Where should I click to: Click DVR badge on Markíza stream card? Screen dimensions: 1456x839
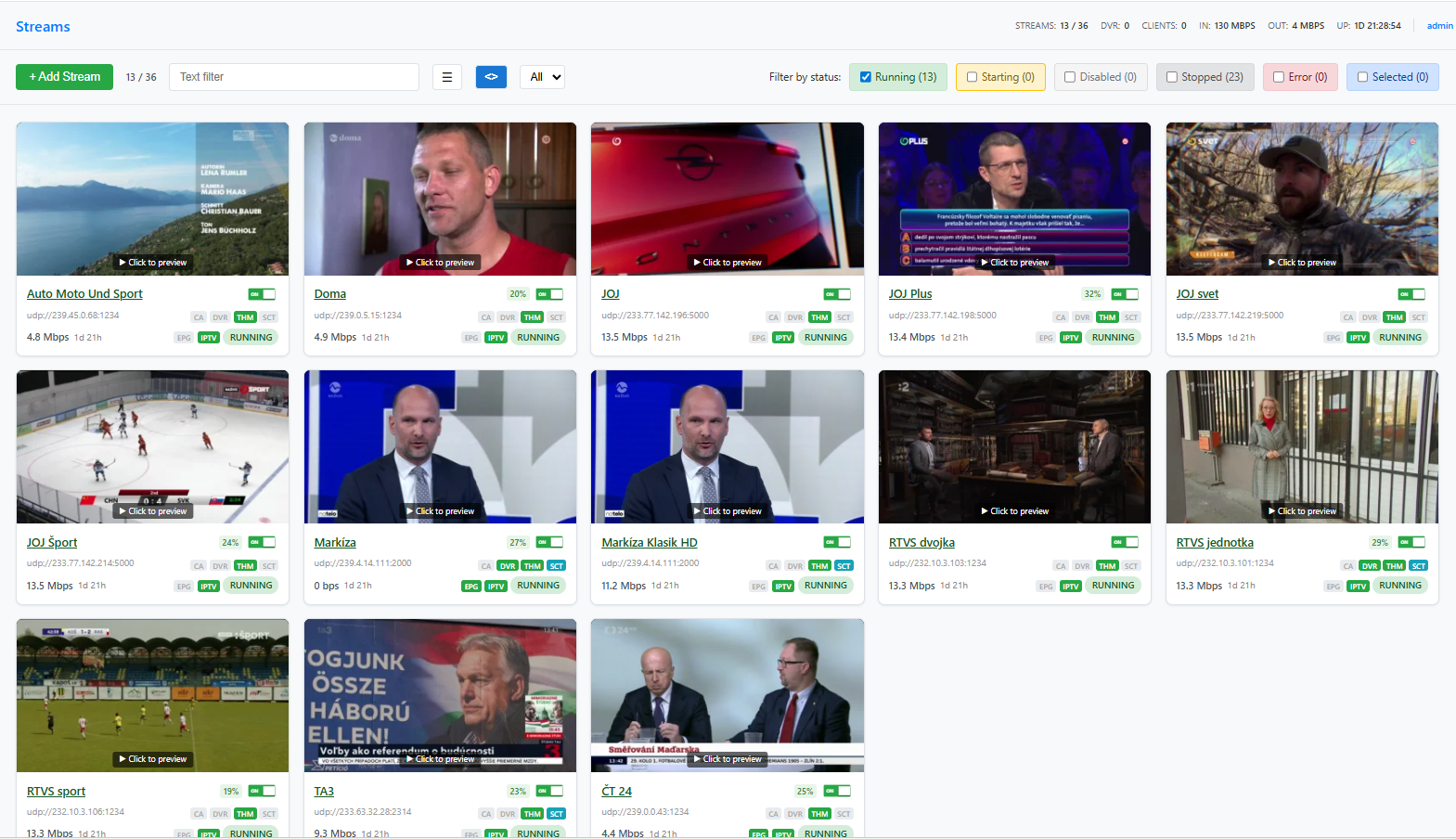point(508,566)
